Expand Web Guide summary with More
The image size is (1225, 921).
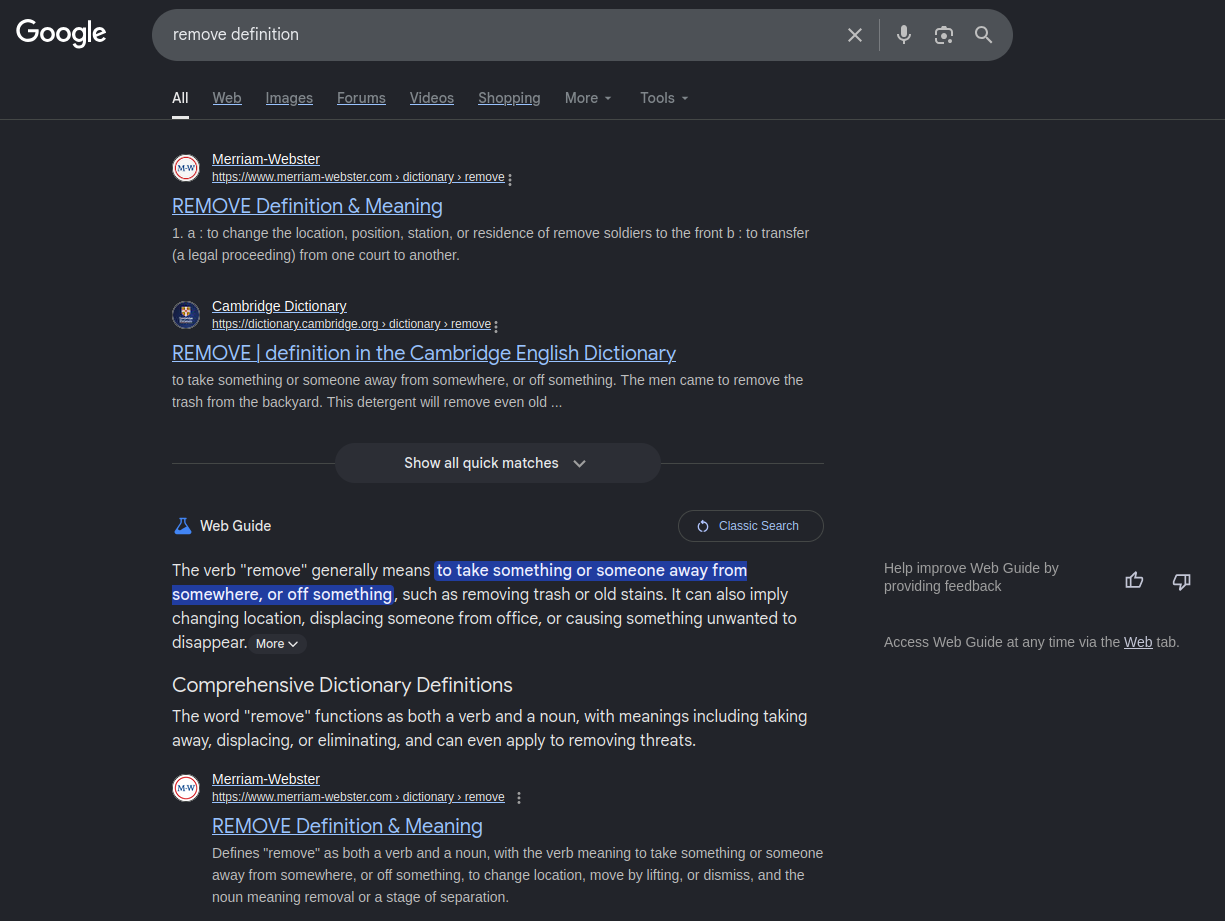tap(277, 644)
